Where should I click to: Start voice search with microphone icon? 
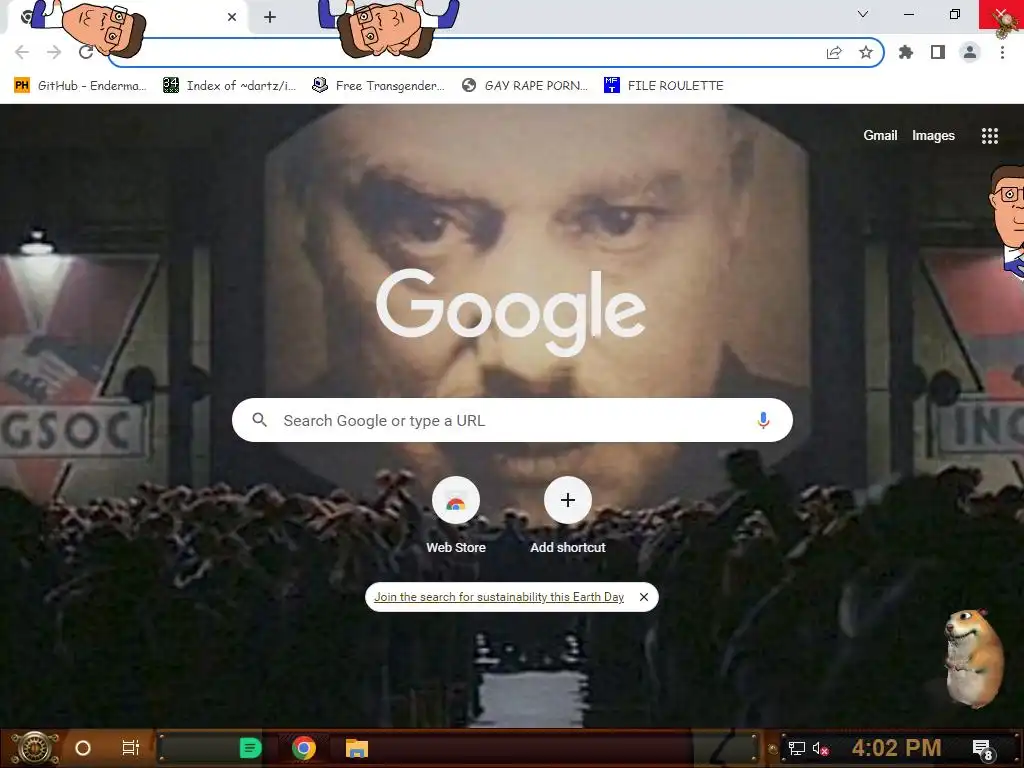pos(763,420)
